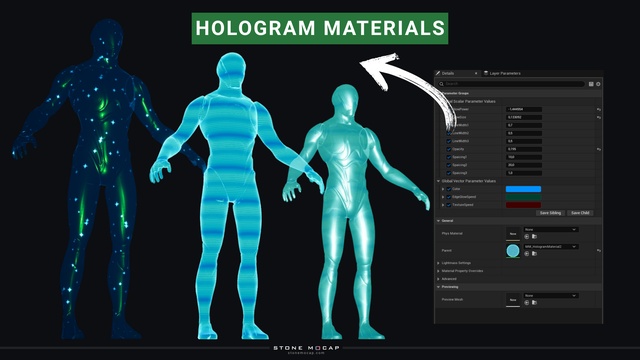The image size is (640, 360).
Task: Select the Details tab
Action: click(x=448, y=73)
